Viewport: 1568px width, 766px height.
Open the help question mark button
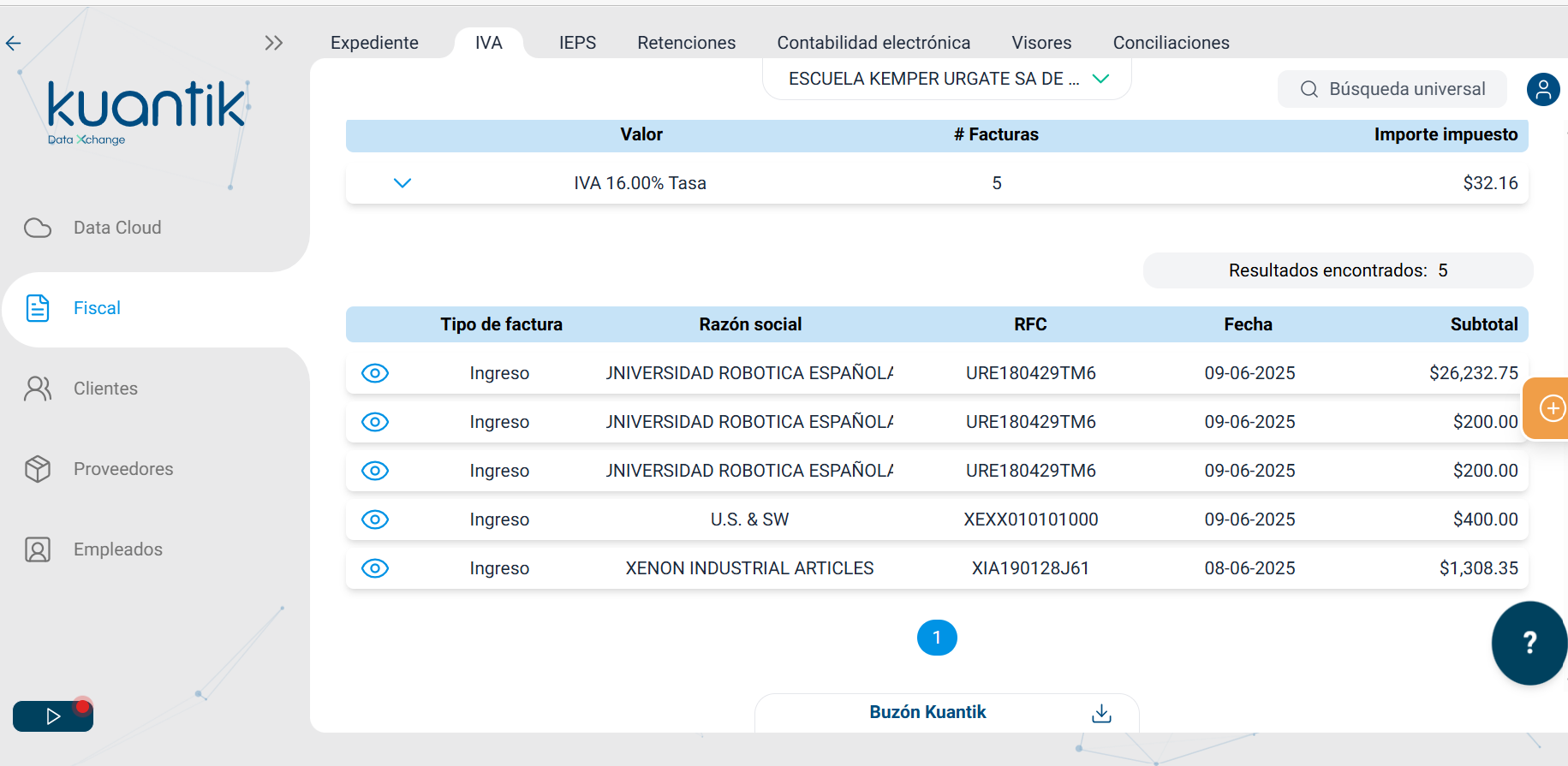1529,643
